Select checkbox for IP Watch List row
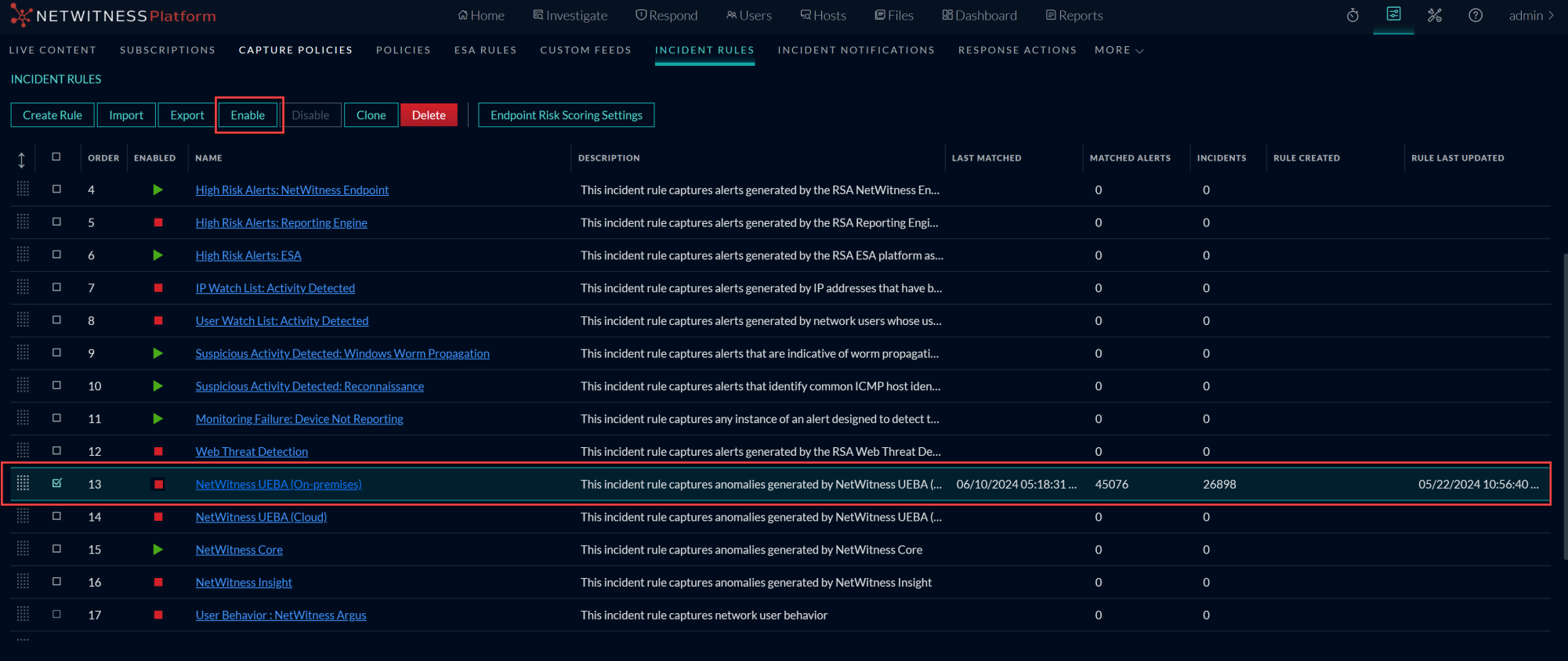The image size is (1568, 661). pyautogui.click(x=56, y=287)
